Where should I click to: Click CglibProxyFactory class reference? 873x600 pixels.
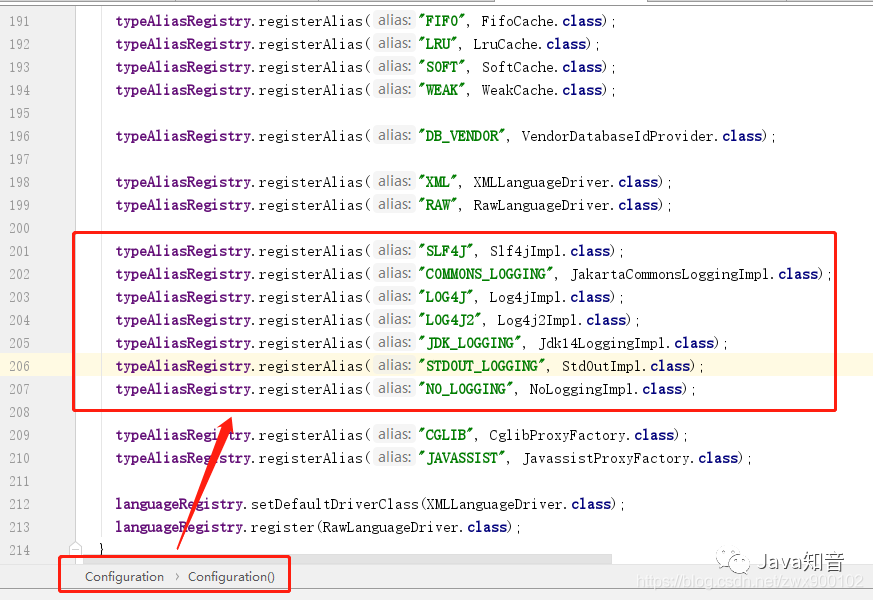point(557,435)
